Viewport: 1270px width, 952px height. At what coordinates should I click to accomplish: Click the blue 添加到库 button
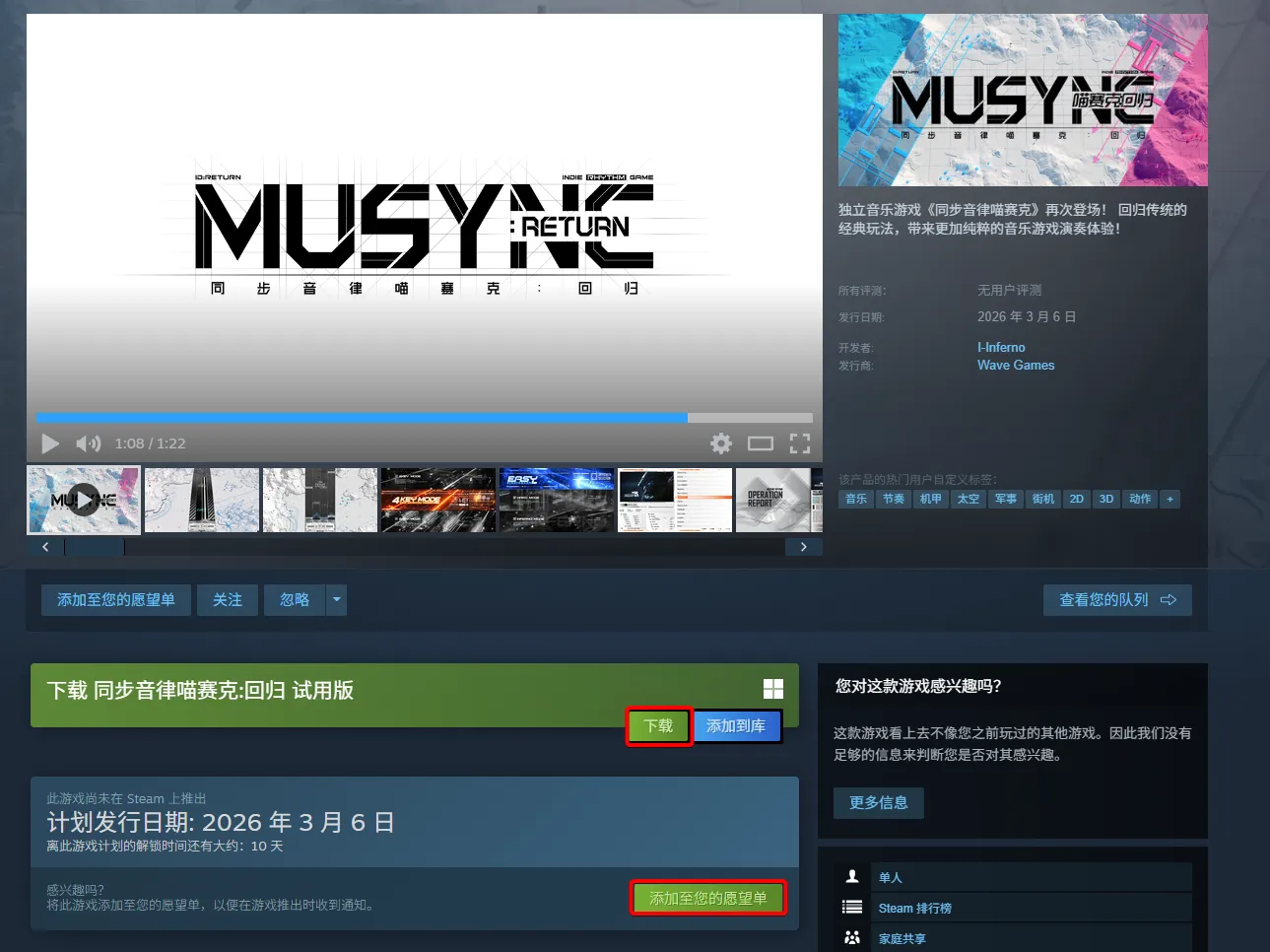tap(736, 726)
